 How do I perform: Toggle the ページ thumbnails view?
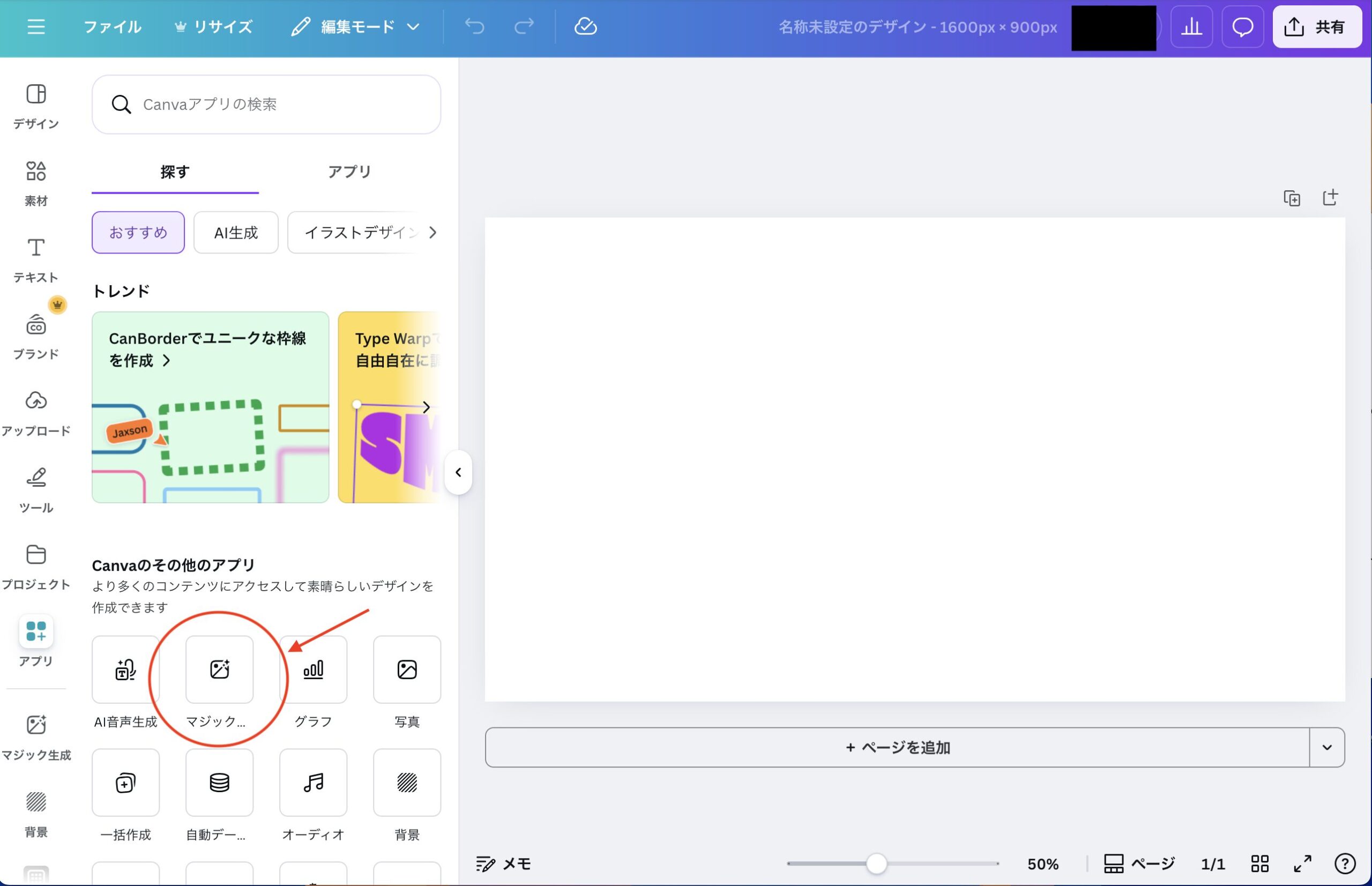[x=1139, y=863]
